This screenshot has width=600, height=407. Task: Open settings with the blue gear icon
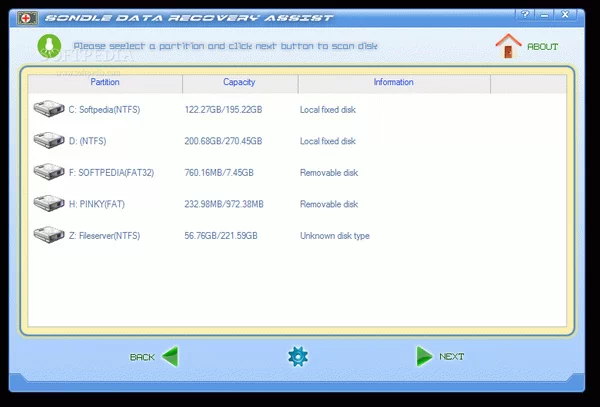[296, 356]
